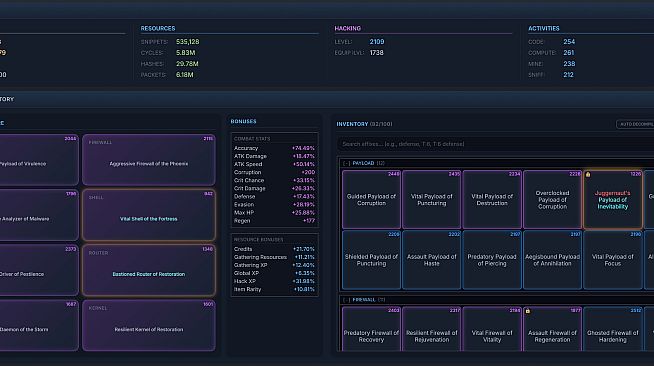Click the Equip Lvl value 1738

(x=376, y=53)
